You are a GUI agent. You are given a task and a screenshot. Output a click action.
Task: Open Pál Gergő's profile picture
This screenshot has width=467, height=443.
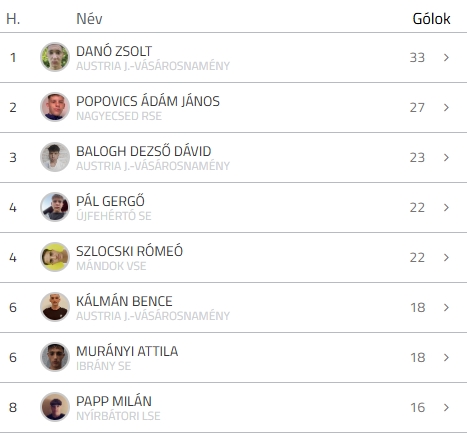point(55,207)
